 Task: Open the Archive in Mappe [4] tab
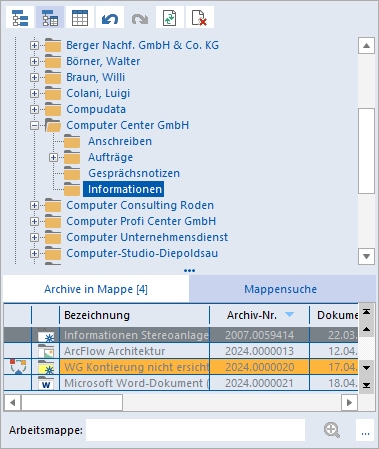coord(96,289)
